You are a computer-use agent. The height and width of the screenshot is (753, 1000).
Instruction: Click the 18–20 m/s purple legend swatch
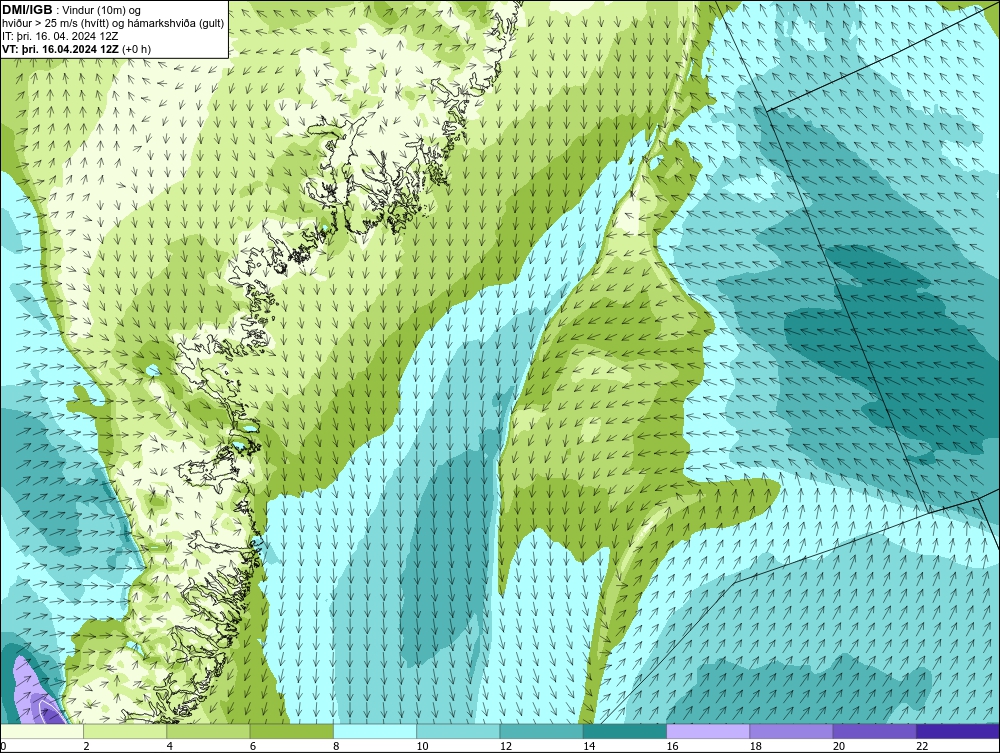pyautogui.click(x=791, y=731)
